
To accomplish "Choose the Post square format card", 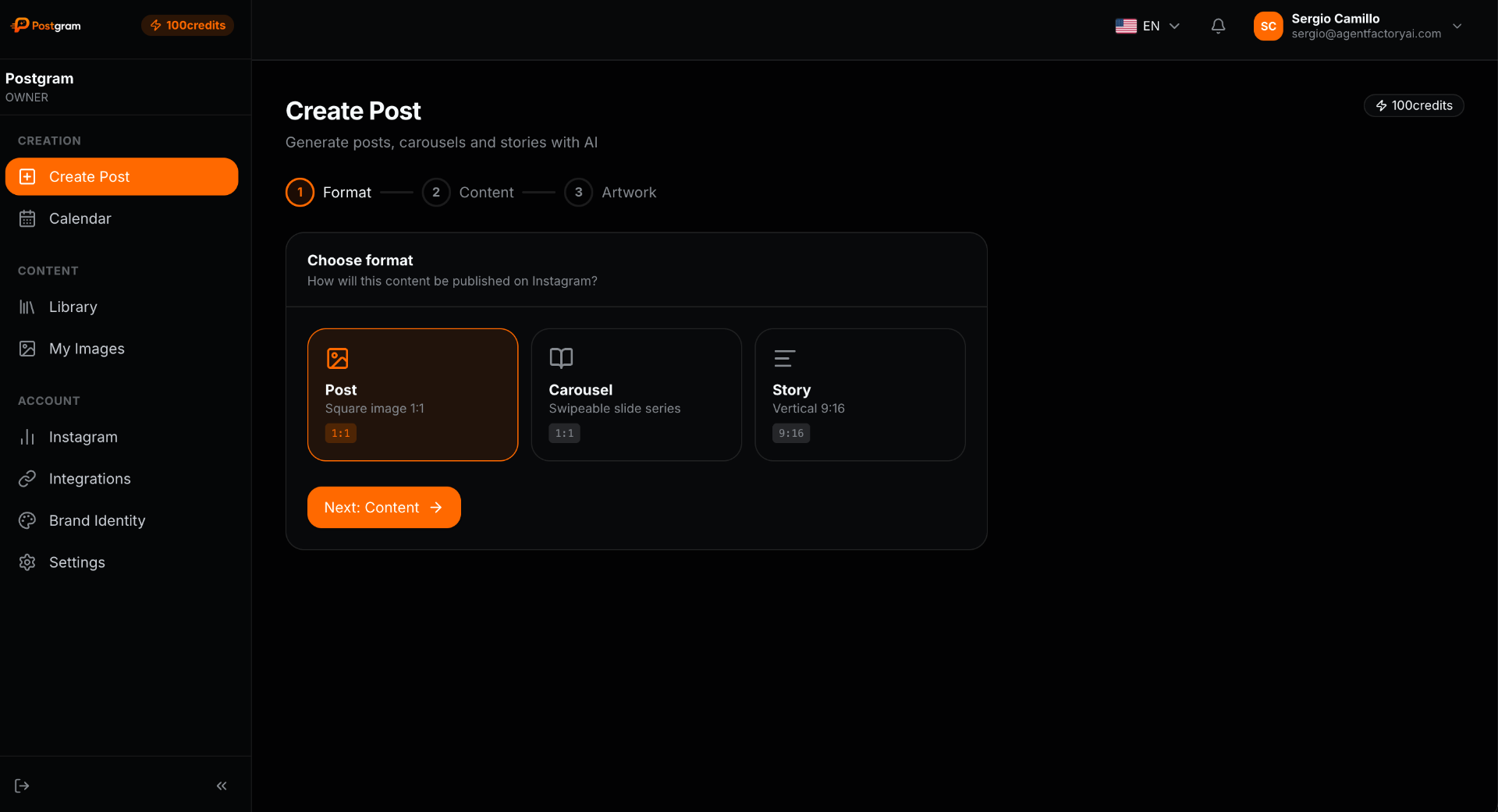I will 413,395.
